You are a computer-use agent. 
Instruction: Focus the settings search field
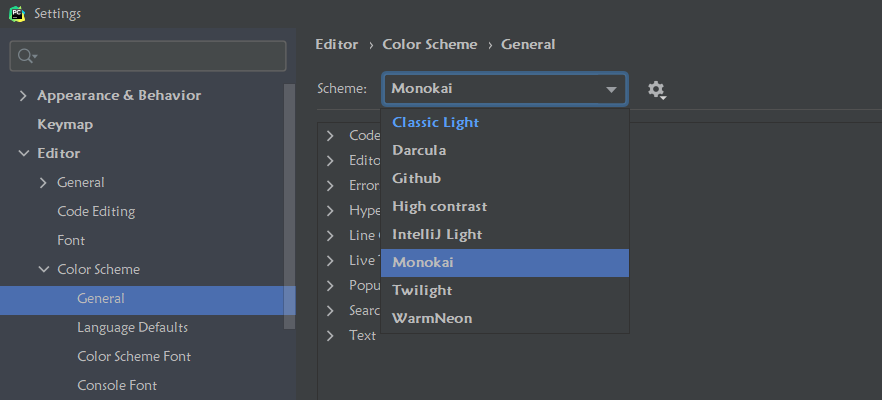160,57
